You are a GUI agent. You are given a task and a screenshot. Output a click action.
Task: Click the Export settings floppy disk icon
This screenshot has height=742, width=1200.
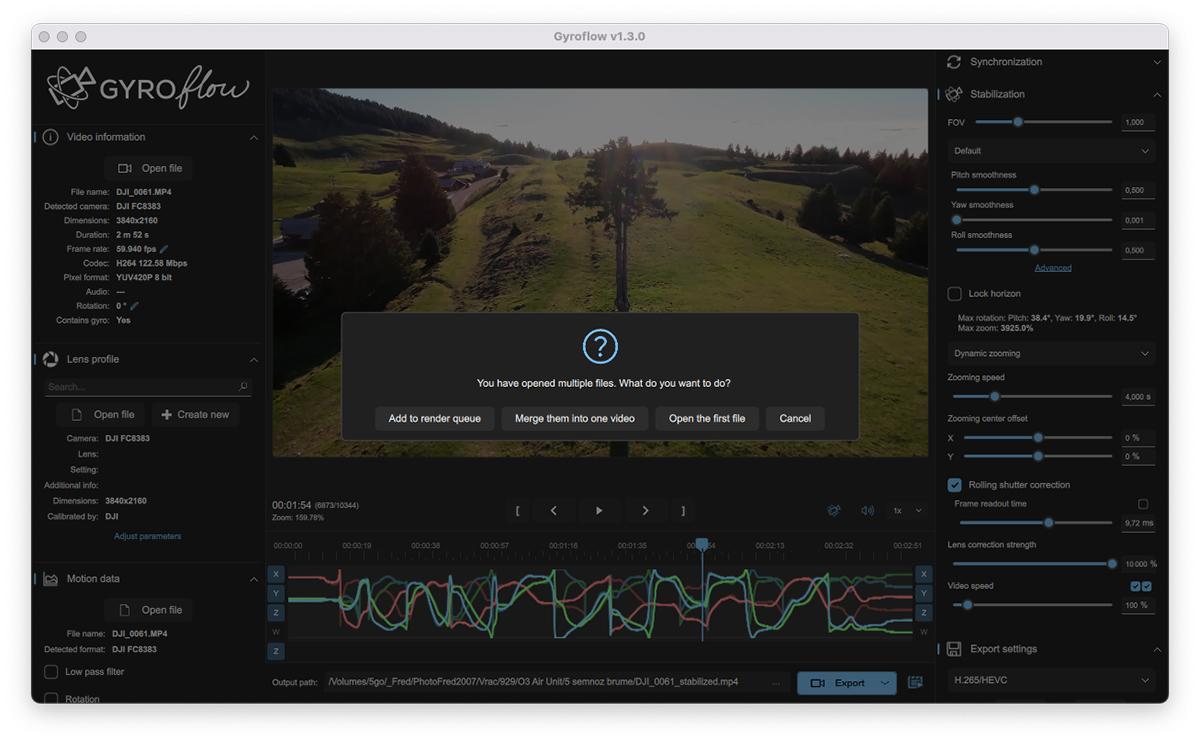tap(954, 649)
